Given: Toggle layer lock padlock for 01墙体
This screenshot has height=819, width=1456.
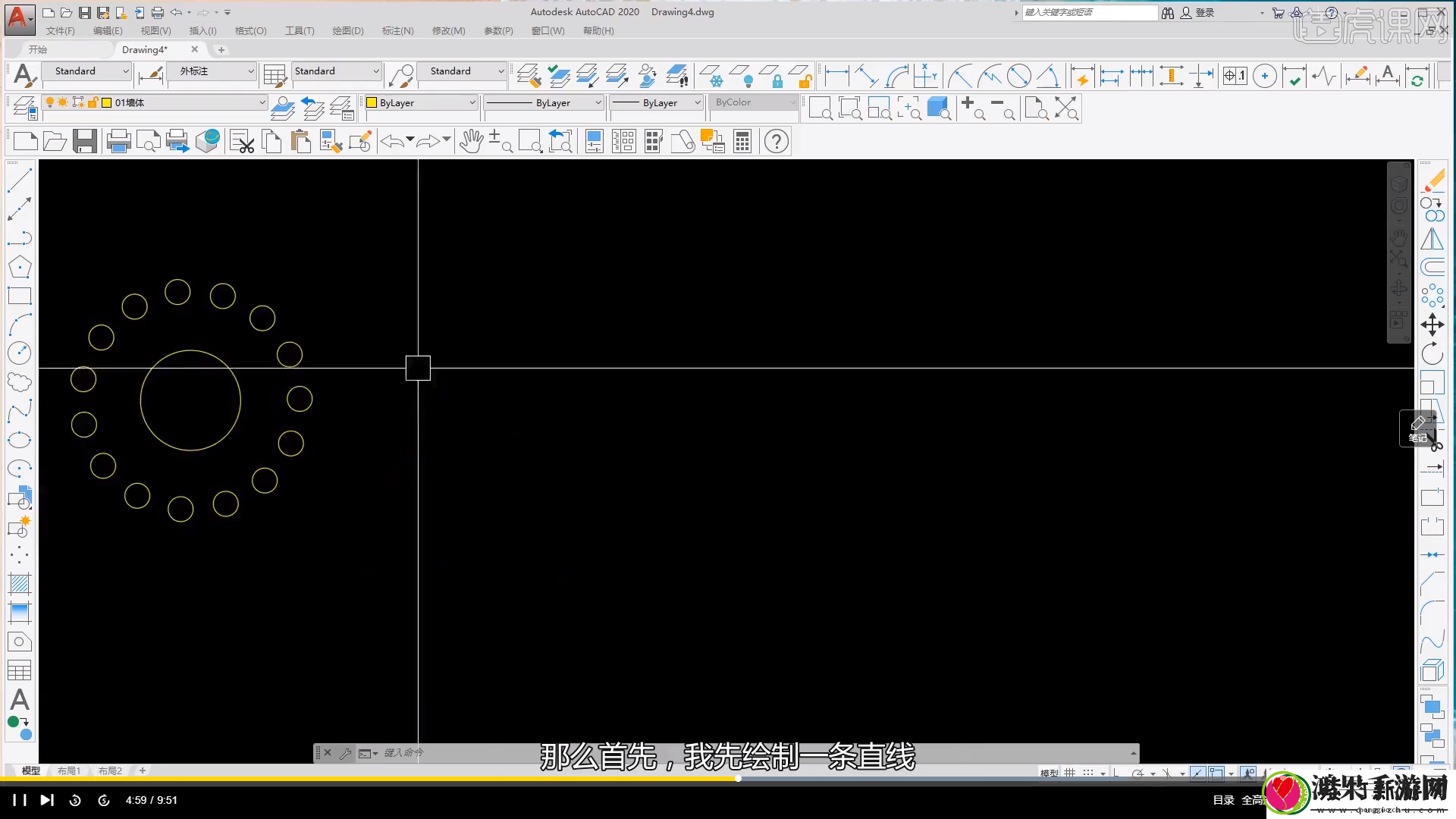Looking at the screenshot, I should click(93, 102).
